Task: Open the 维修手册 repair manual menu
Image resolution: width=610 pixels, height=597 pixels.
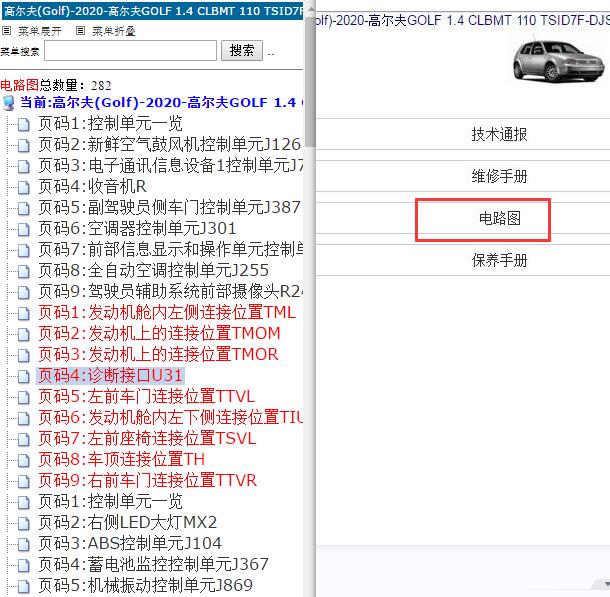Action: pyautogui.click(x=499, y=176)
